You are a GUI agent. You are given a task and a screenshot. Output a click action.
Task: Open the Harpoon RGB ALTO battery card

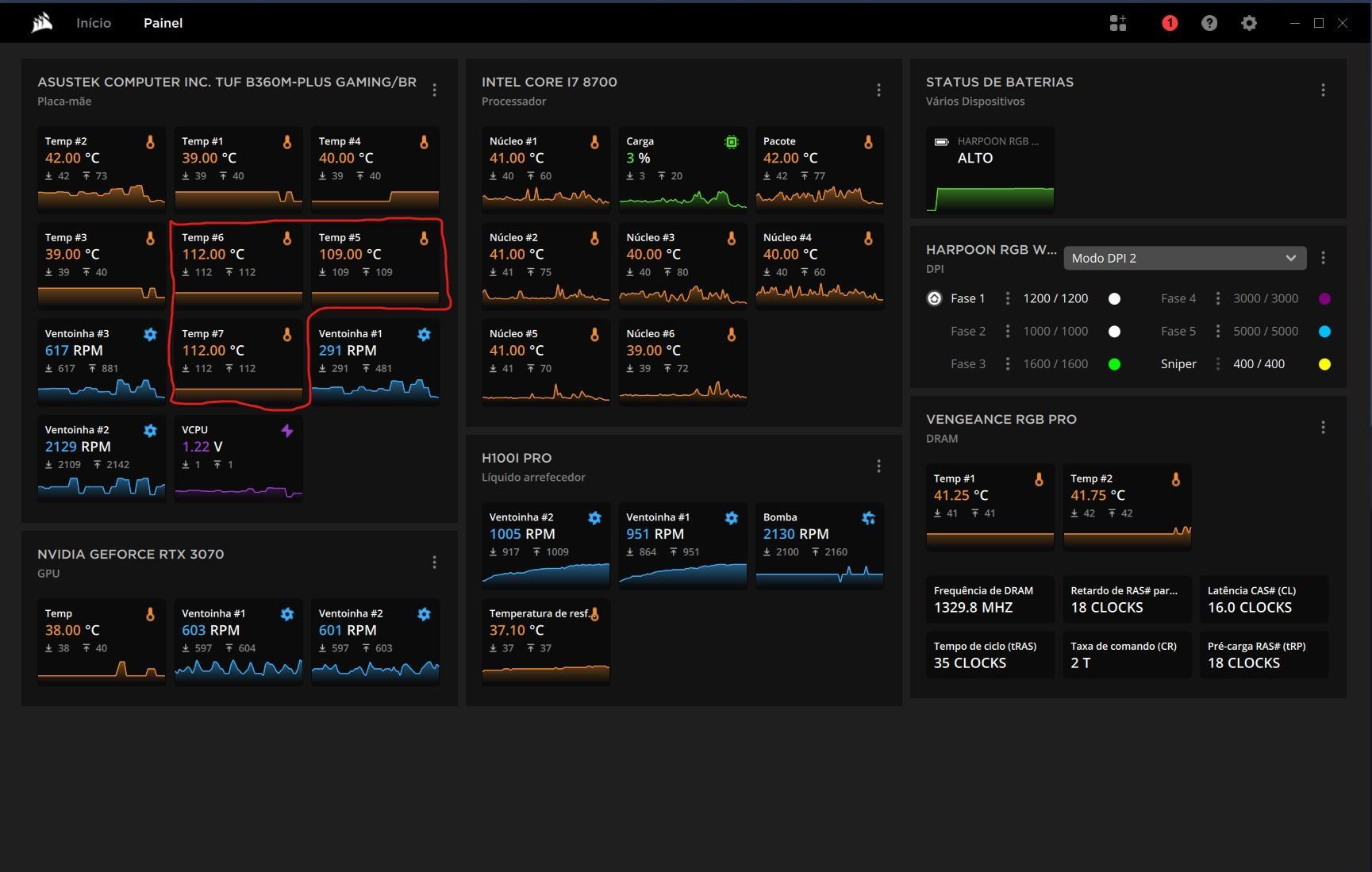(990, 170)
